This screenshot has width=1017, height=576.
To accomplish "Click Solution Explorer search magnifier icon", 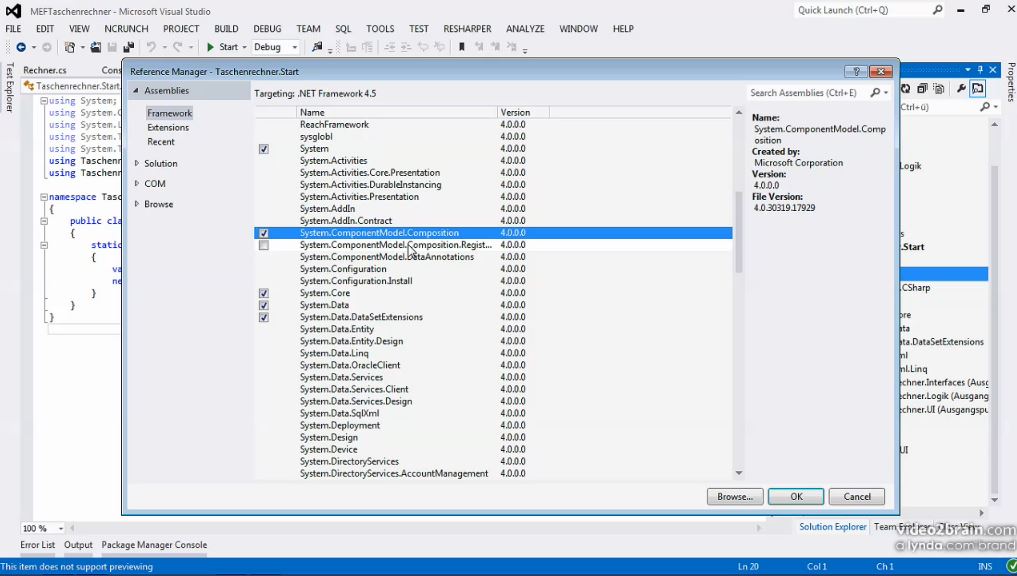I will (x=985, y=107).
